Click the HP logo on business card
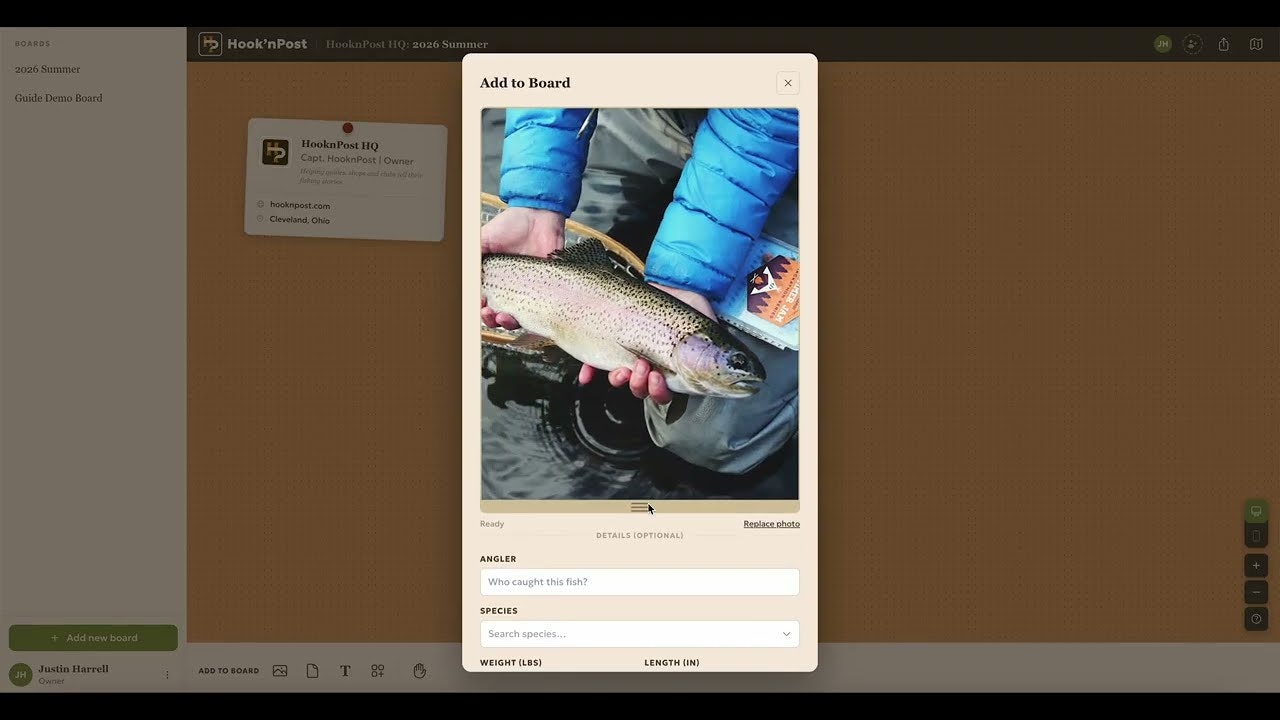This screenshot has width=1280, height=720. click(275, 152)
